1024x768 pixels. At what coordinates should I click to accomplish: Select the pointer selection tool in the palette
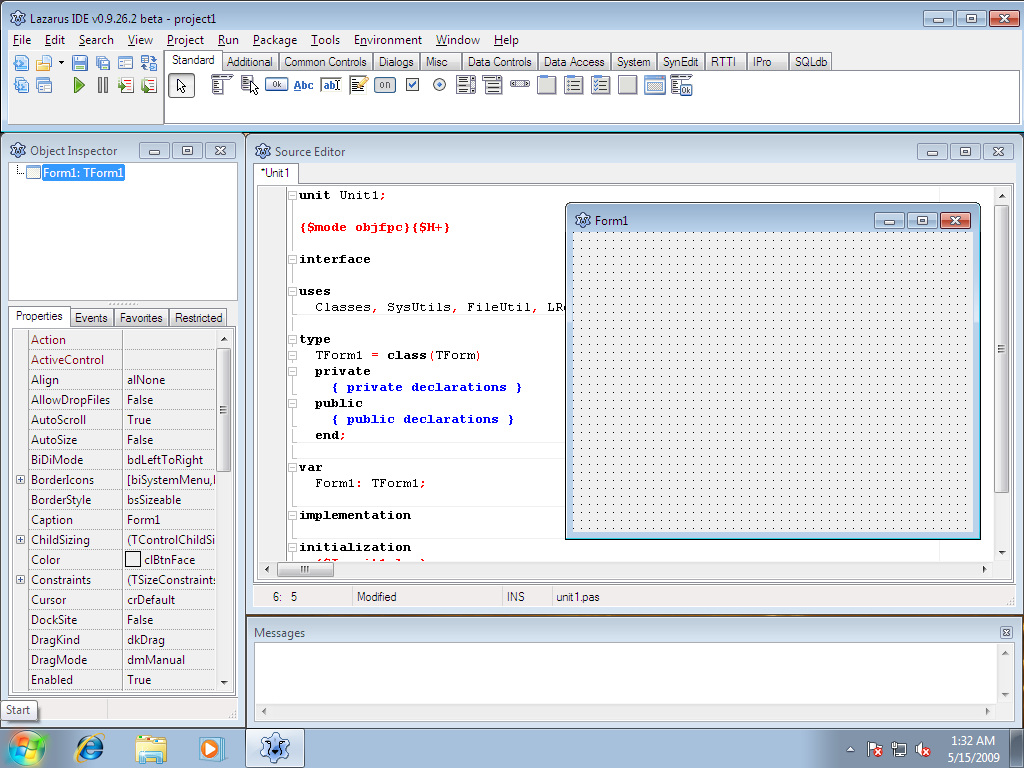[x=182, y=86]
